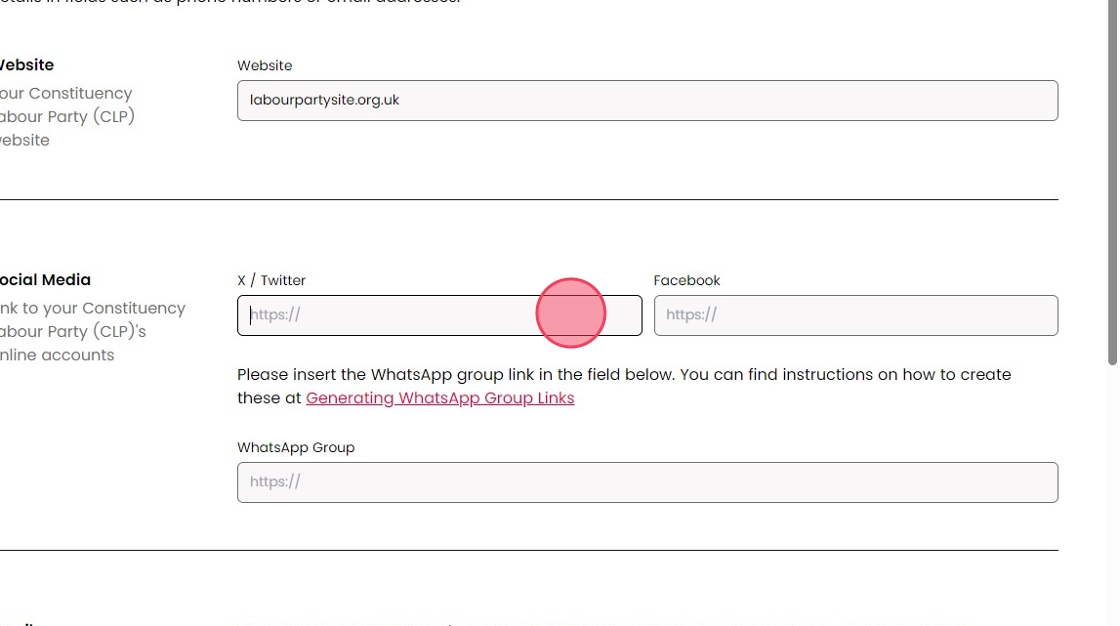Click the Facebook field label

[x=687, y=281]
